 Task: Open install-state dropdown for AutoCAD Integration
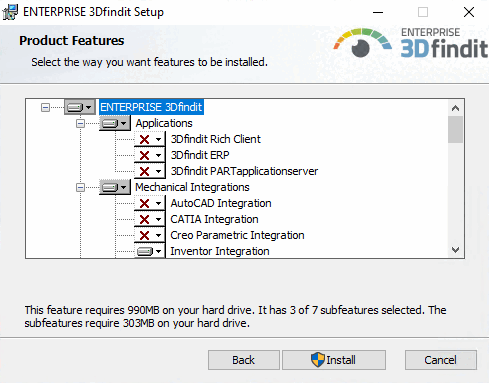pos(150,203)
